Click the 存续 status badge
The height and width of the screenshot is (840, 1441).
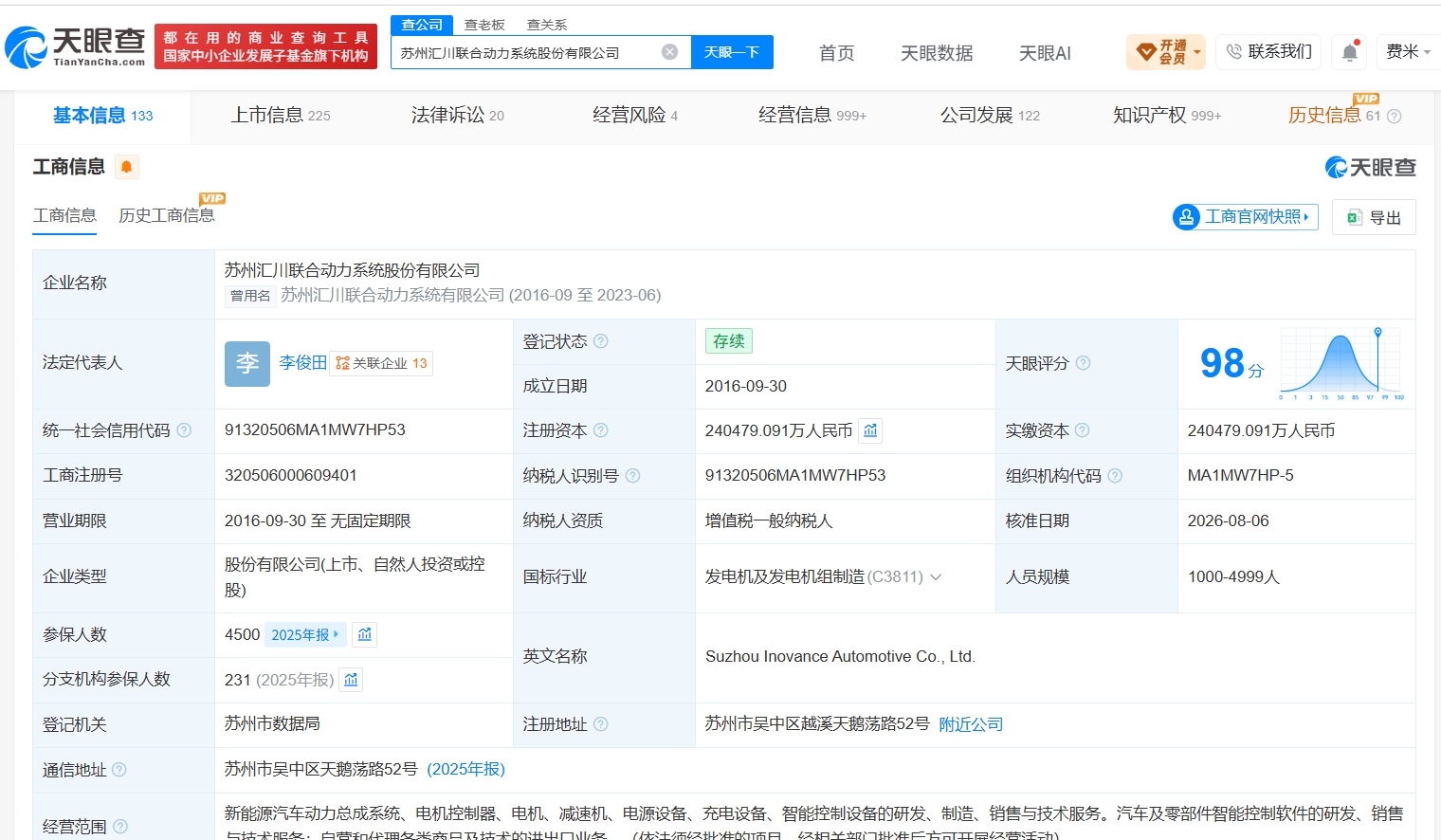tap(729, 341)
